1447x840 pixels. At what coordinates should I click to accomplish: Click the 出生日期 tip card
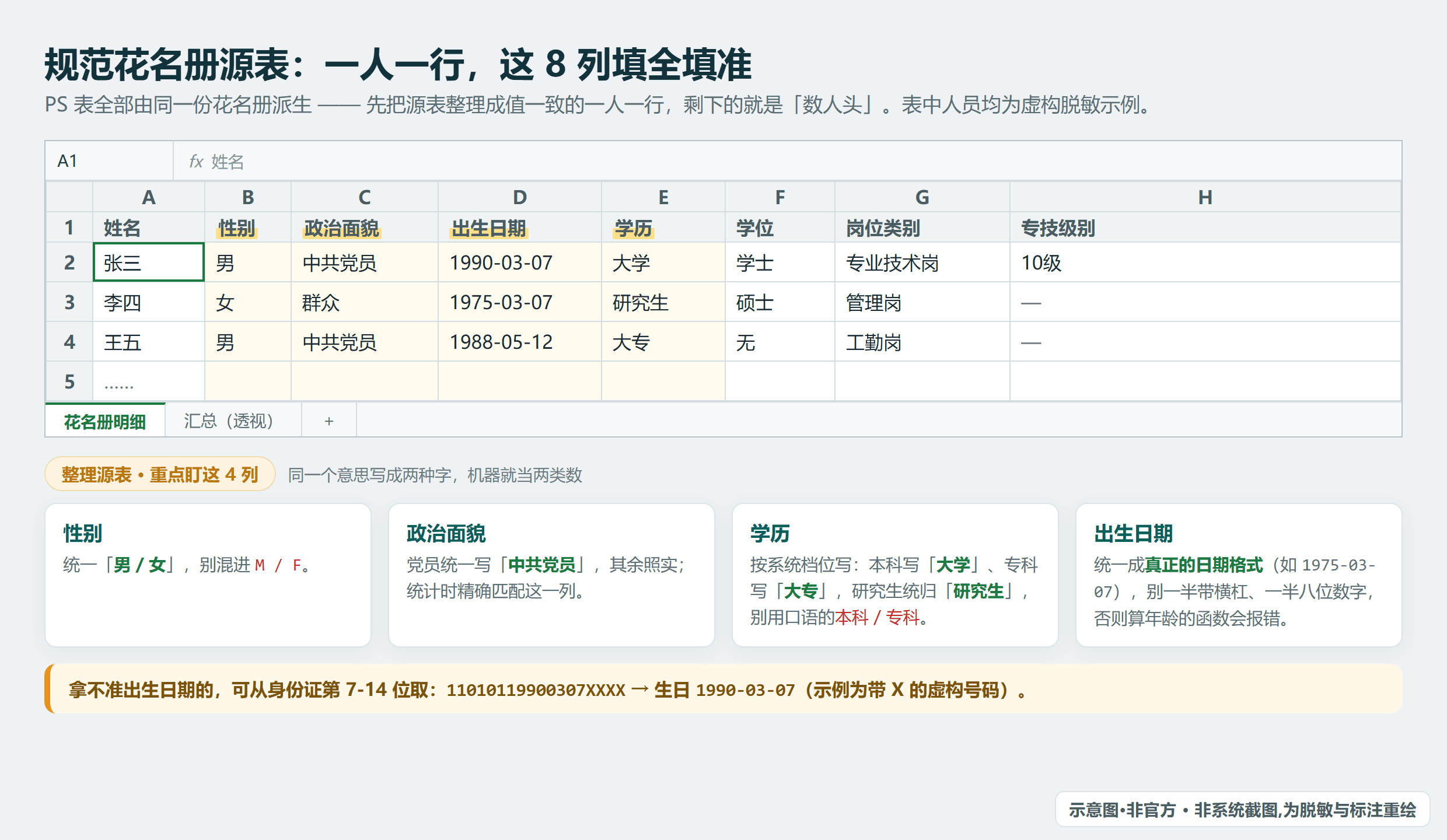click(x=1239, y=575)
